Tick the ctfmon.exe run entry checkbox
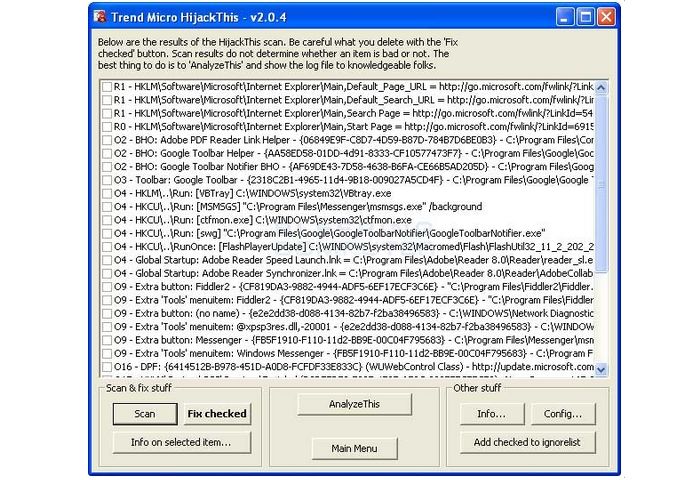Screen dimensions: 700x480 click(x=107, y=220)
